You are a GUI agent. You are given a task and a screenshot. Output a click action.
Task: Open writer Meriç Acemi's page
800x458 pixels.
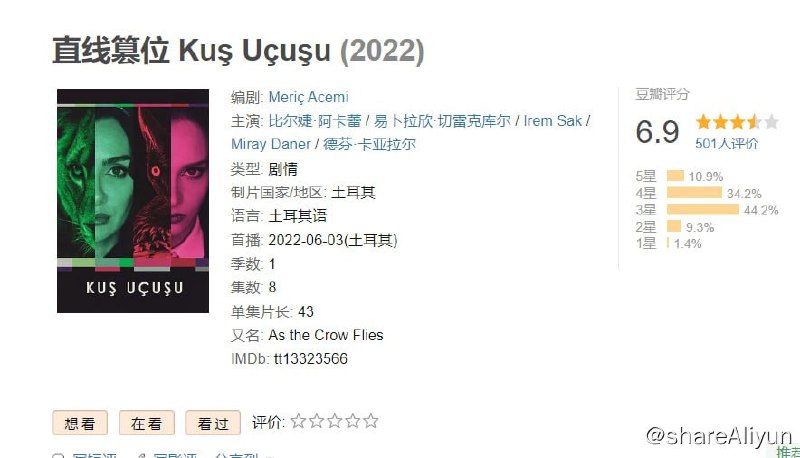point(309,97)
